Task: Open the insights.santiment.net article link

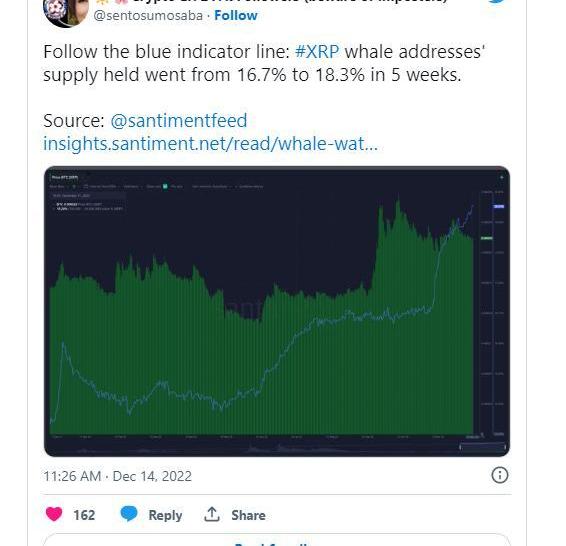Action: click(x=210, y=144)
